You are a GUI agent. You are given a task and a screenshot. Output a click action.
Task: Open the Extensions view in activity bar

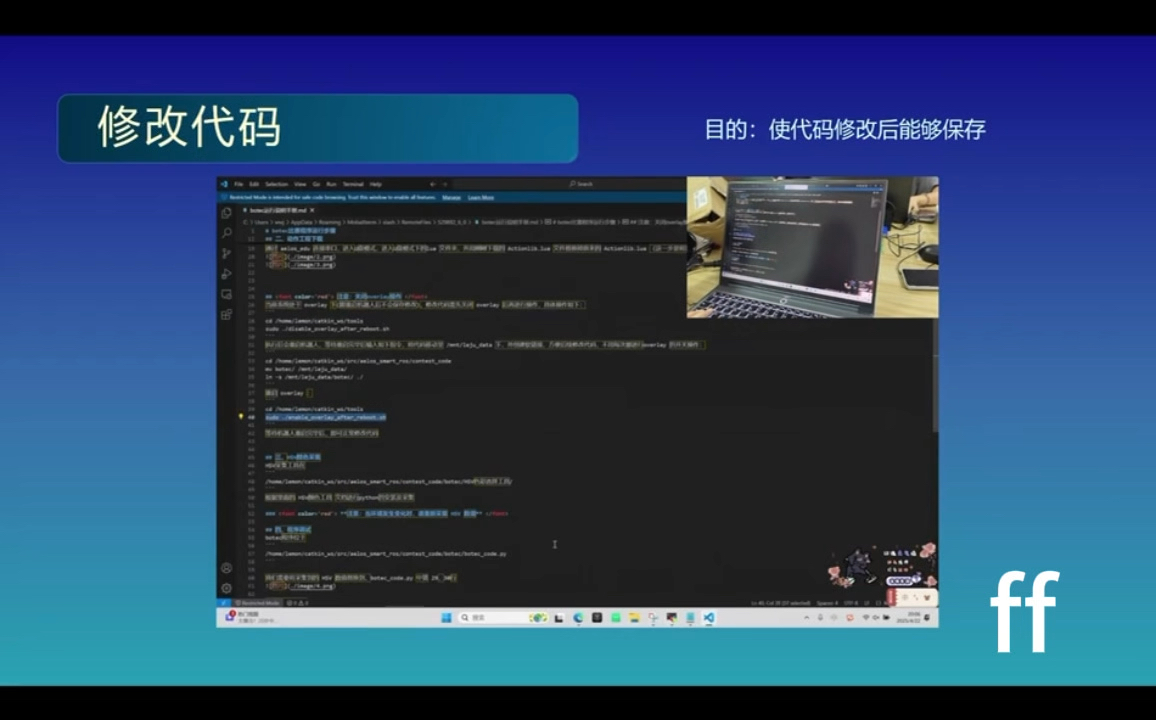tap(226, 315)
